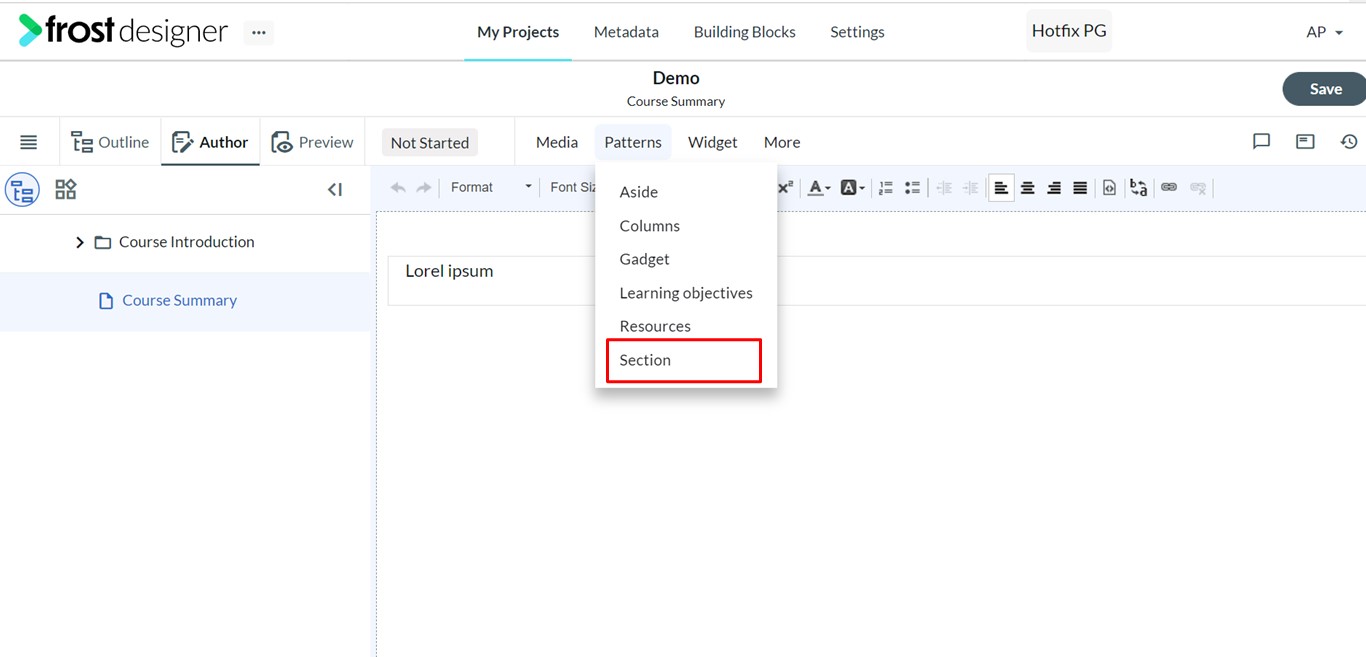Choose the Learning objectives pattern
Image resolution: width=1366 pixels, height=657 pixels.
(686, 293)
